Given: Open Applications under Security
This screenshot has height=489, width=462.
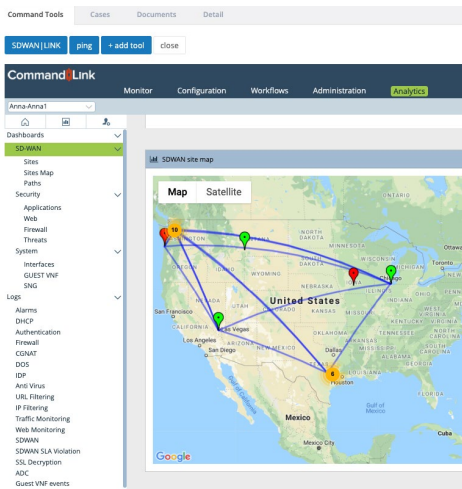Looking at the screenshot, I should coord(42,208).
